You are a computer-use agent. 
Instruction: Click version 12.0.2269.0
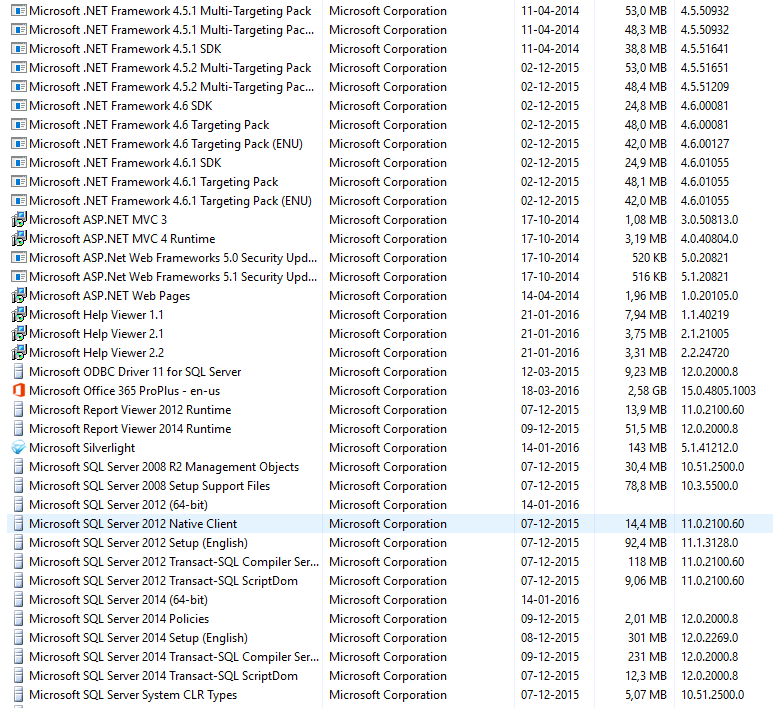[709, 637]
